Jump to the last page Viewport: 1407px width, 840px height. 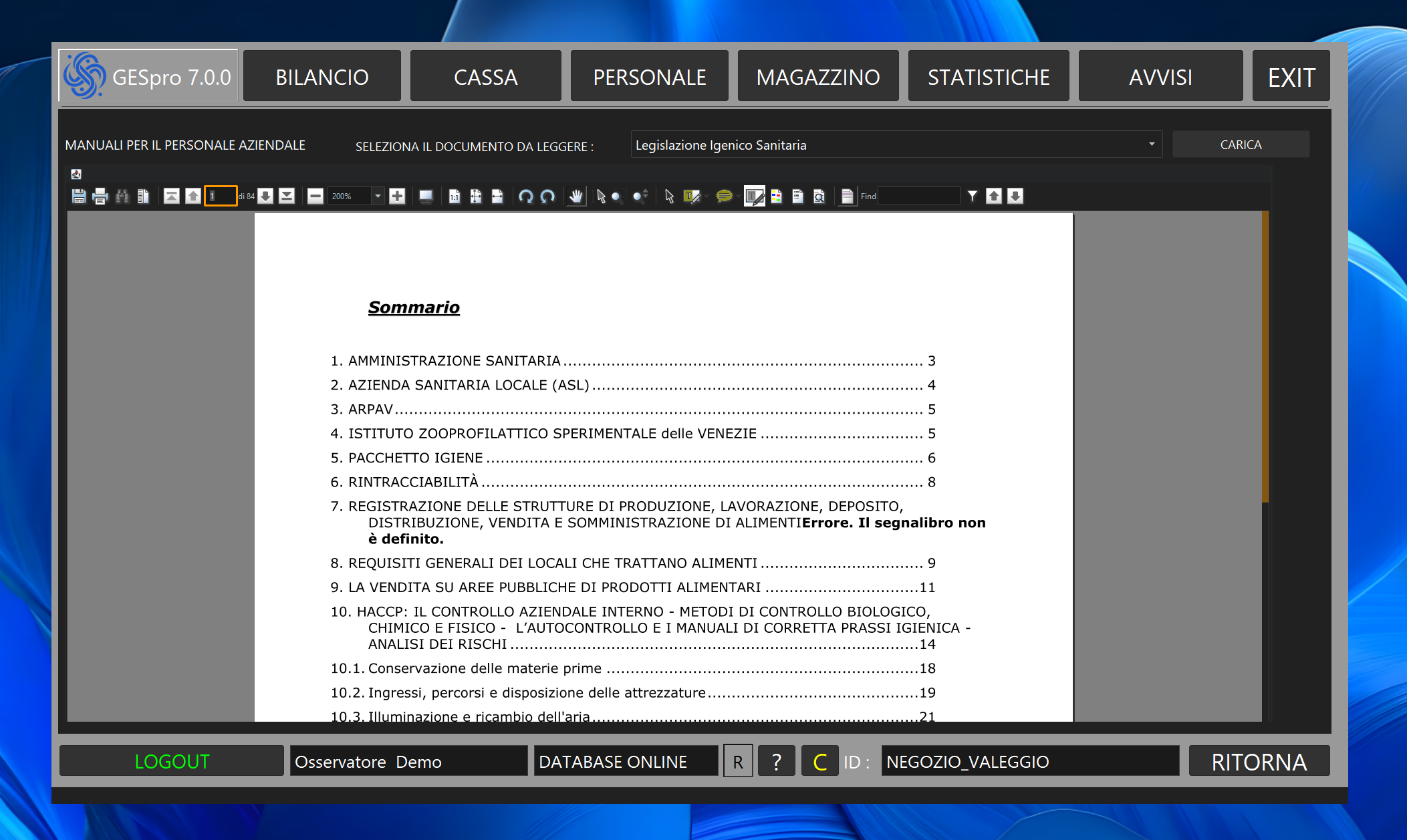(x=287, y=196)
